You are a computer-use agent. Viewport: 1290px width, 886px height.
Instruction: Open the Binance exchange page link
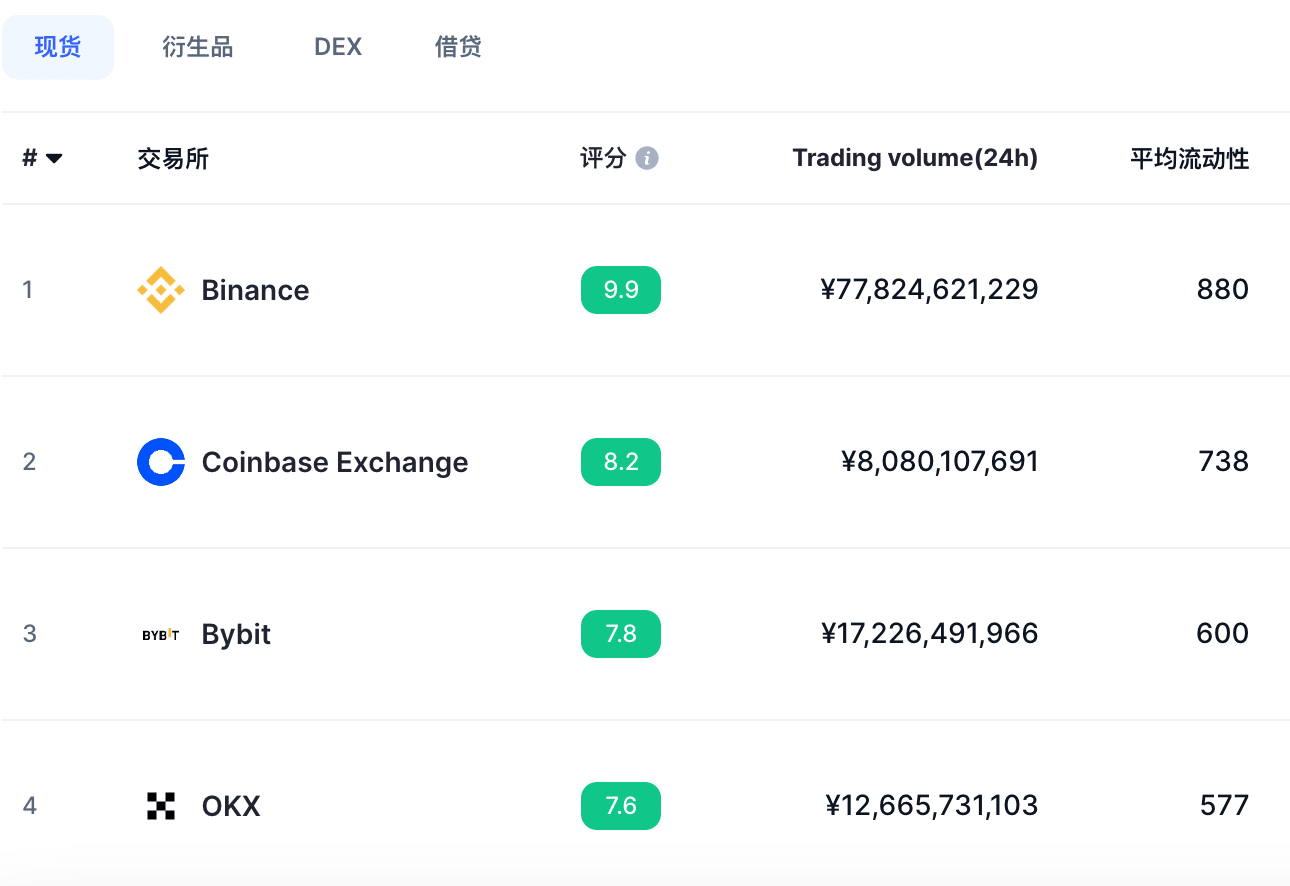pos(255,290)
